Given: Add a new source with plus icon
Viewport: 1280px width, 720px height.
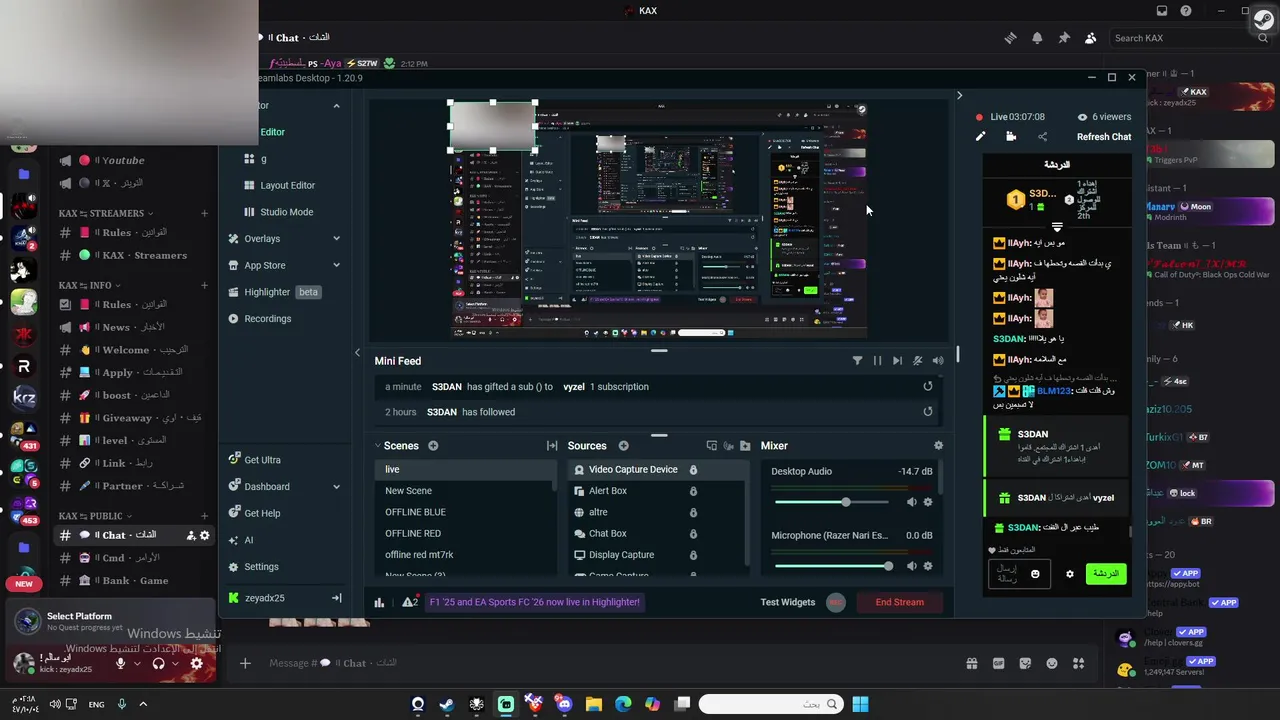Looking at the screenshot, I should click(x=623, y=446).
